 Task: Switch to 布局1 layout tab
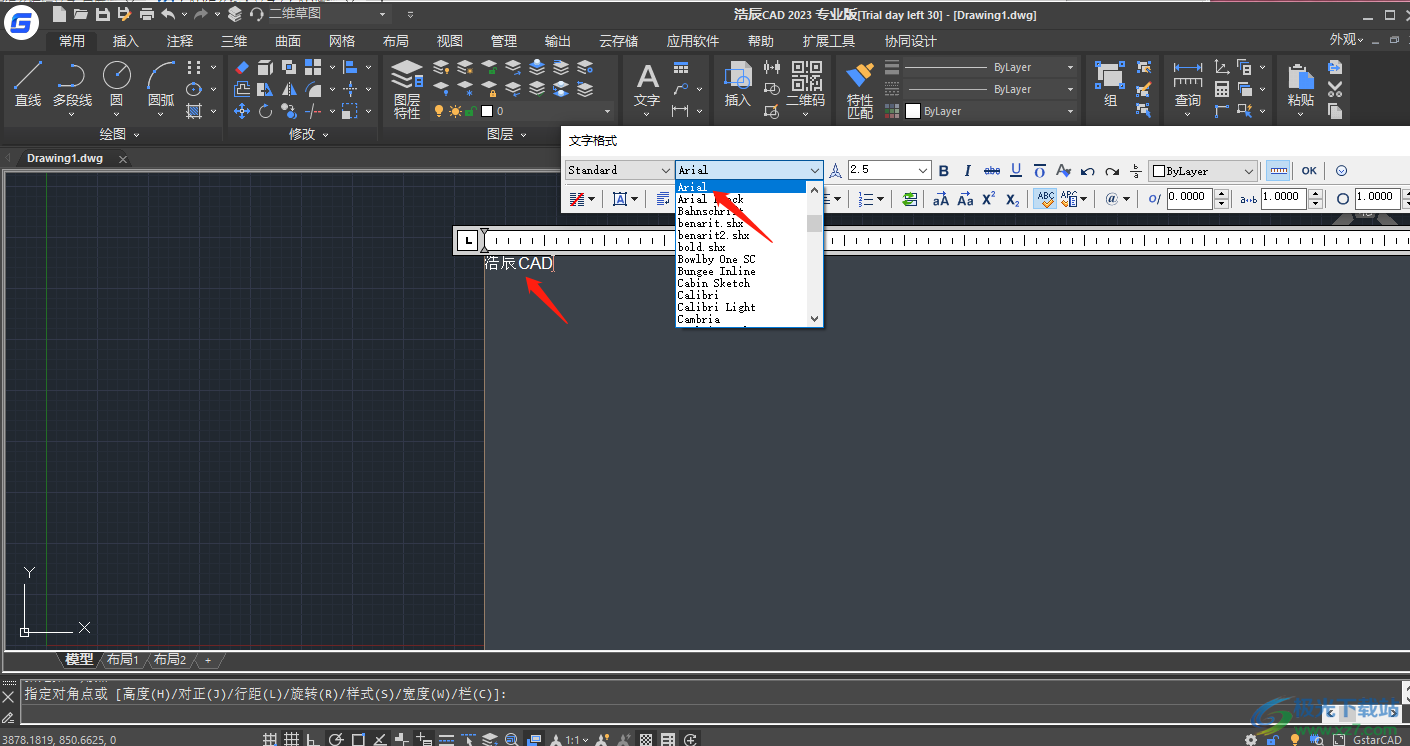point(123,659)
